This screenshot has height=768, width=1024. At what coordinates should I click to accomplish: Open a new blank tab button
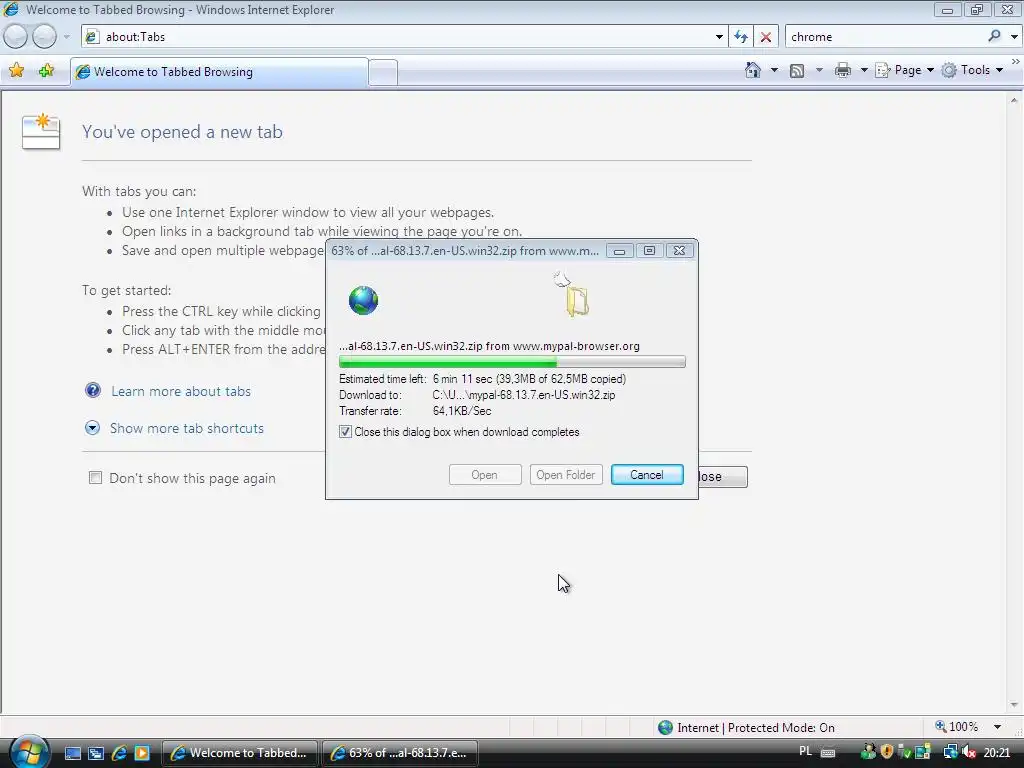pos(383,72)
